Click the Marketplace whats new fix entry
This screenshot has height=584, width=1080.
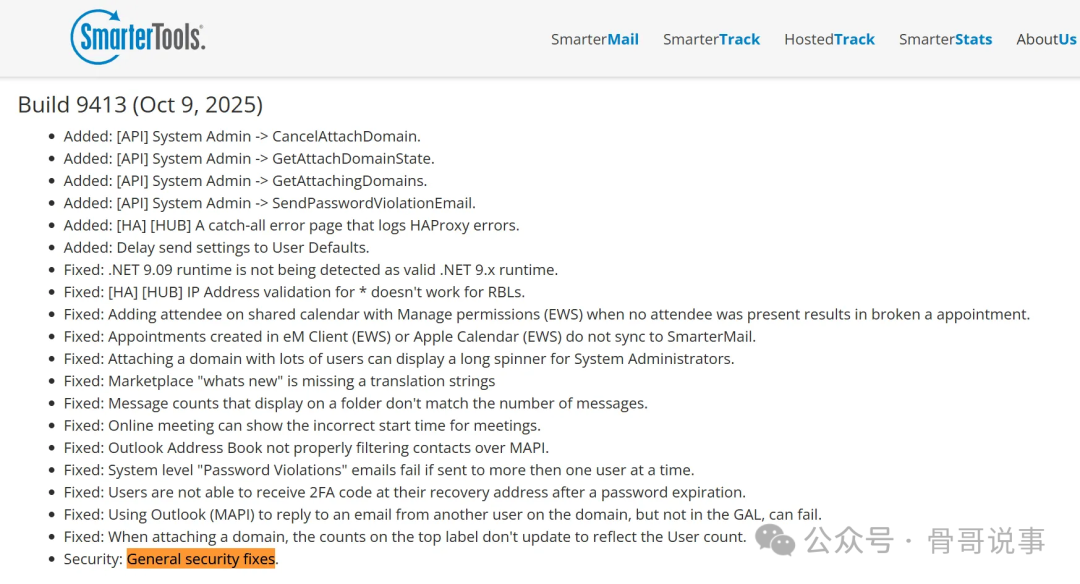279,381
